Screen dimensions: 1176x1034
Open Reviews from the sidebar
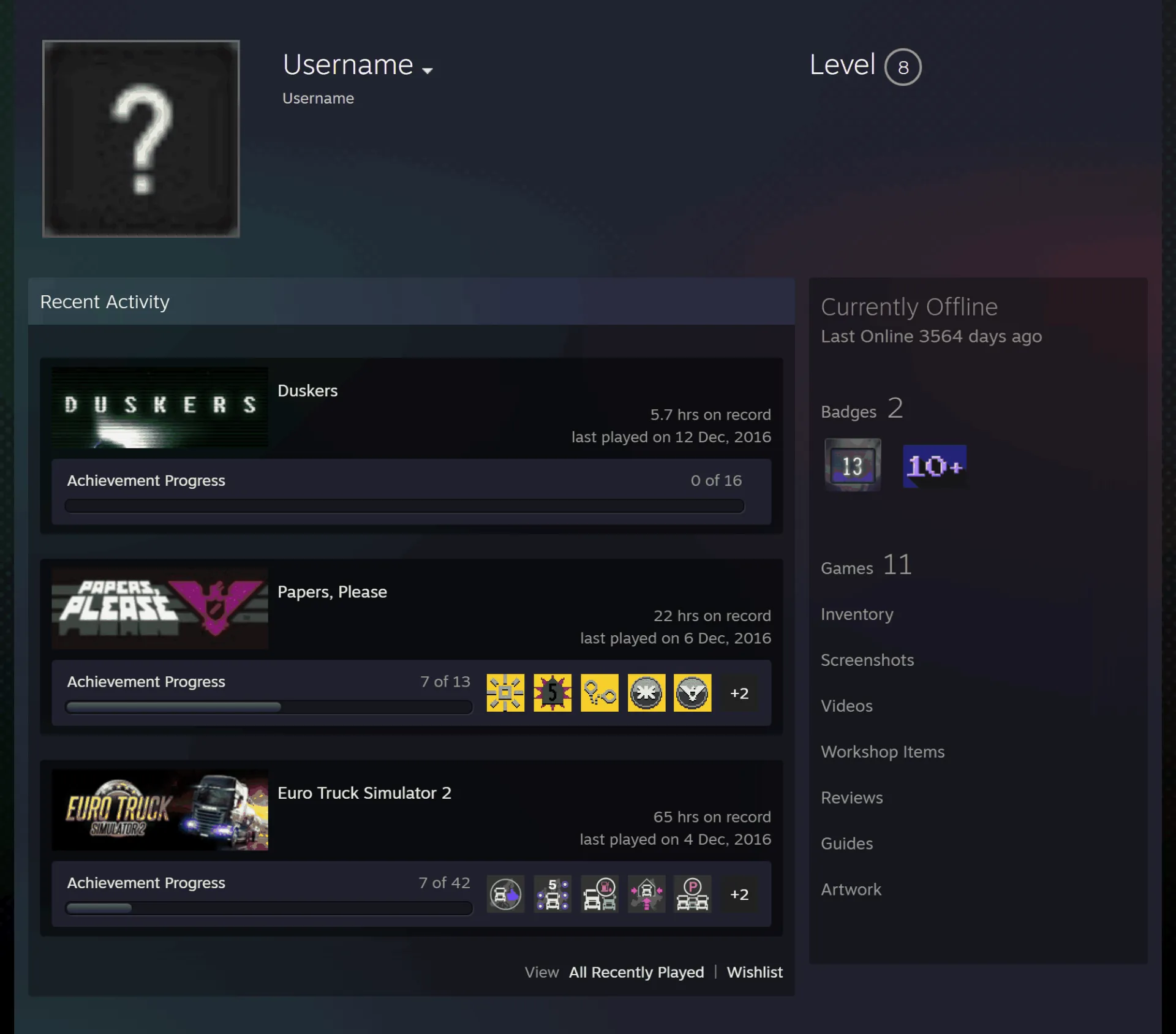tap(852, 798)
